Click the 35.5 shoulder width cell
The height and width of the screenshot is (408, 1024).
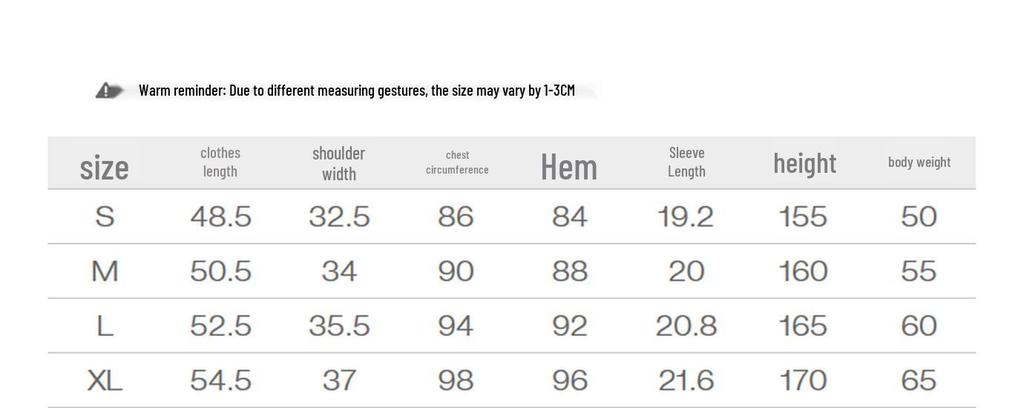339,326
